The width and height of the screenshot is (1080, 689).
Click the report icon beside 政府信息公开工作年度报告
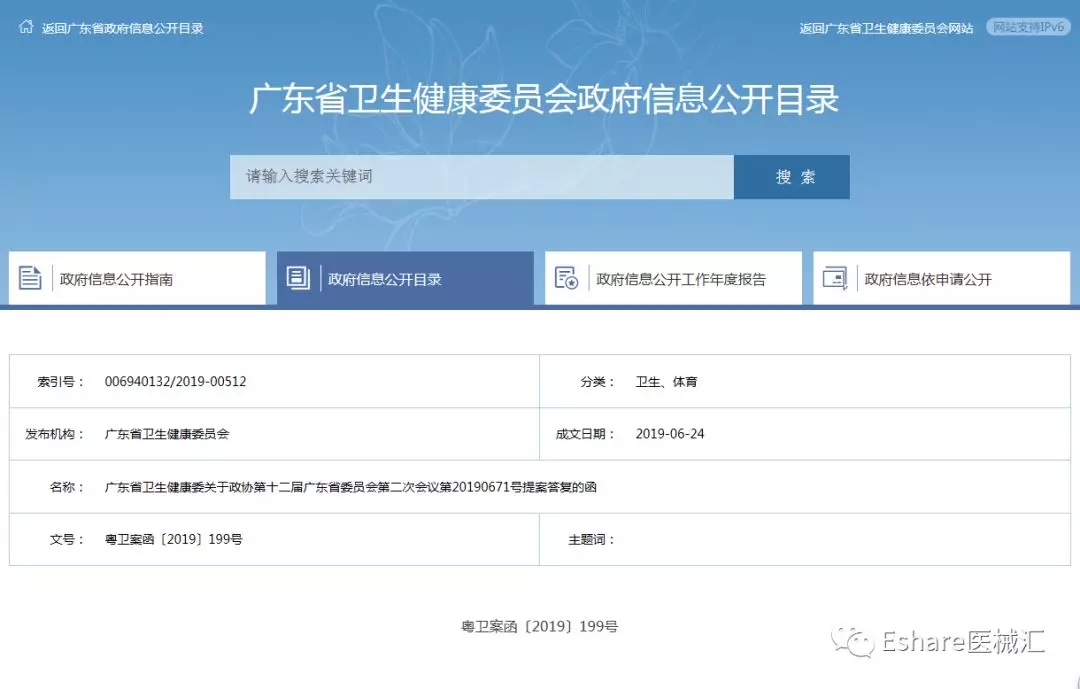click(x=566, y=279)
